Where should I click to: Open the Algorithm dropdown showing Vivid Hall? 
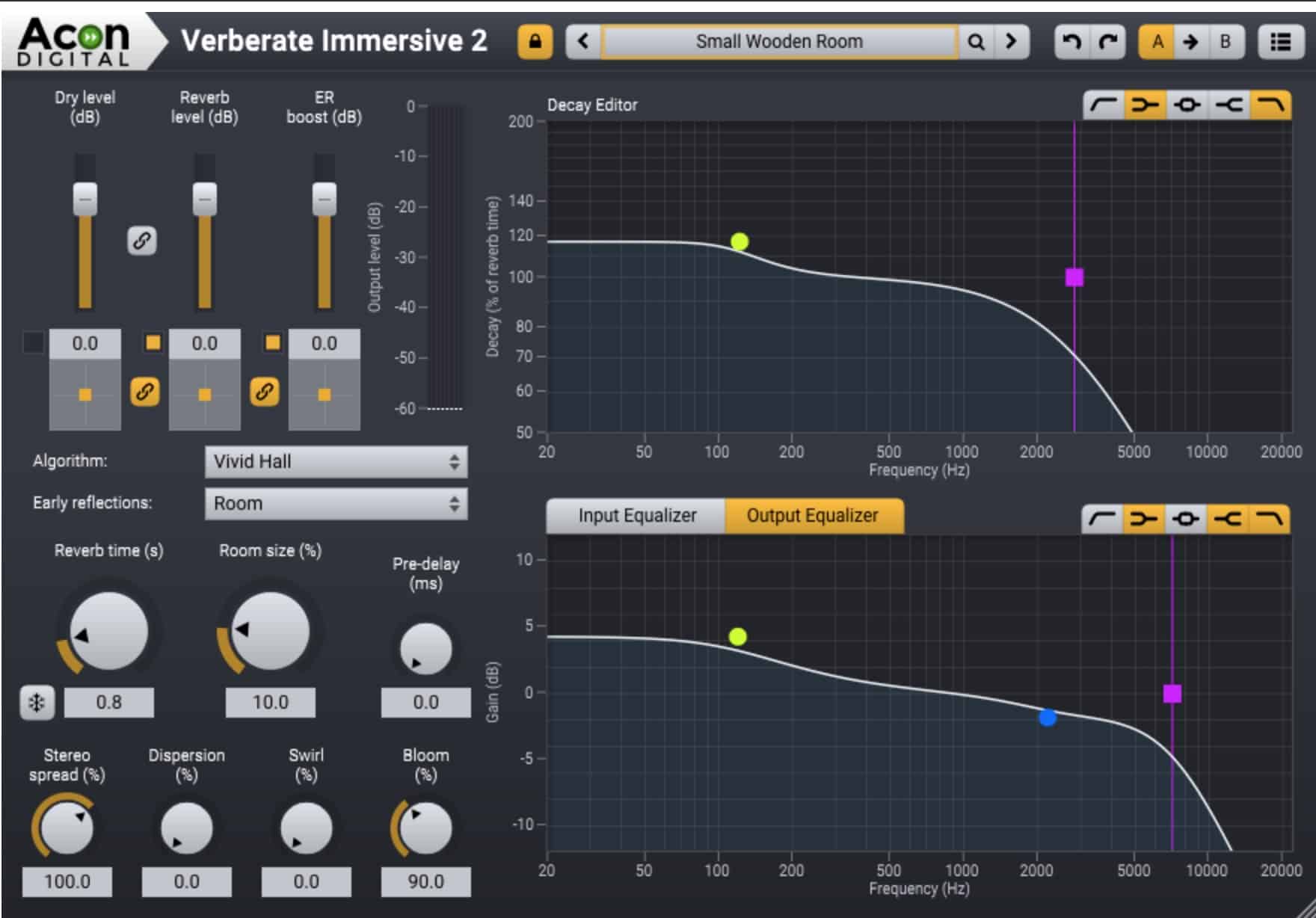(x=335, y=462)
